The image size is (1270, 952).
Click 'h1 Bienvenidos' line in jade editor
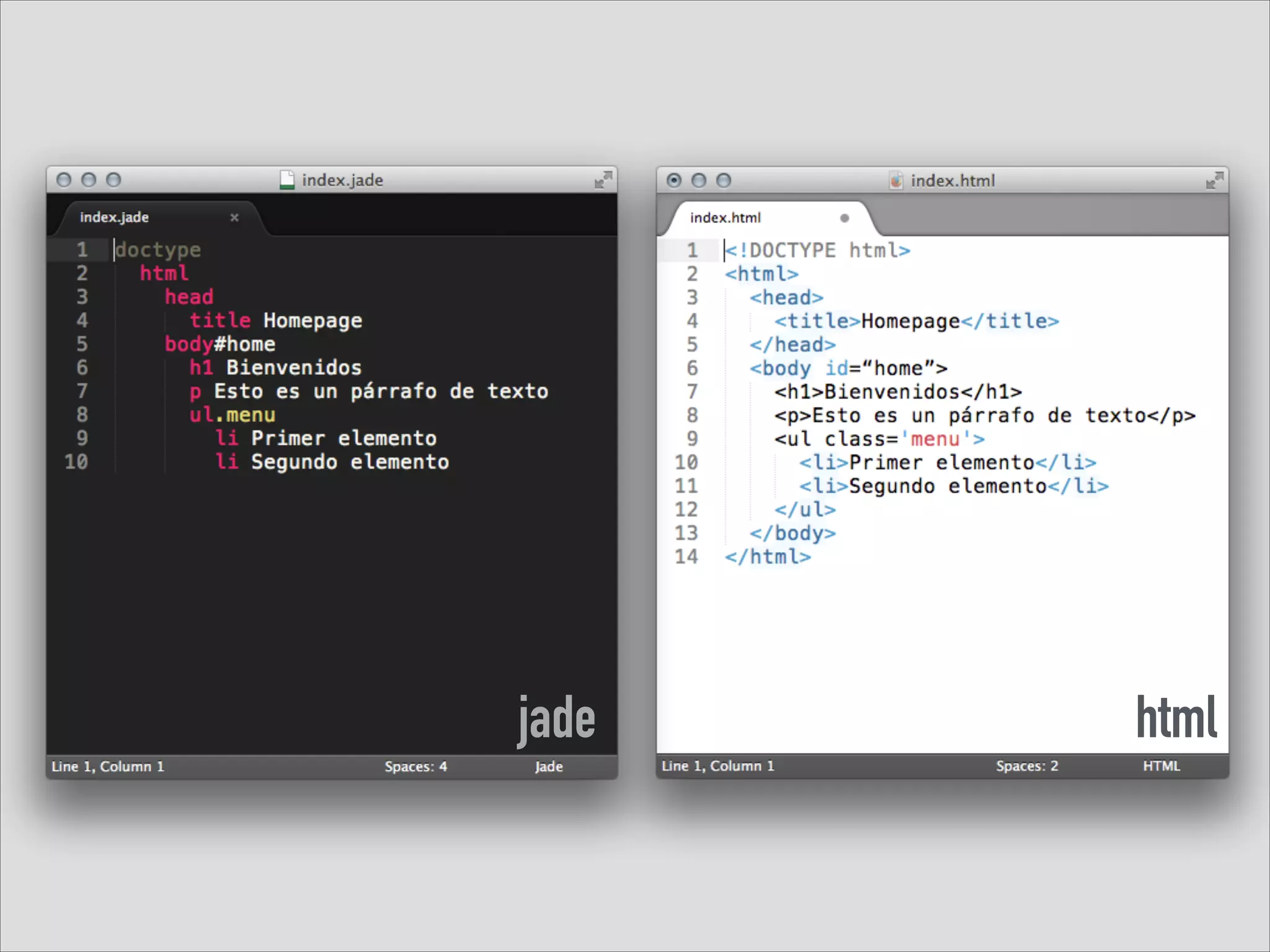pos(275,368)
